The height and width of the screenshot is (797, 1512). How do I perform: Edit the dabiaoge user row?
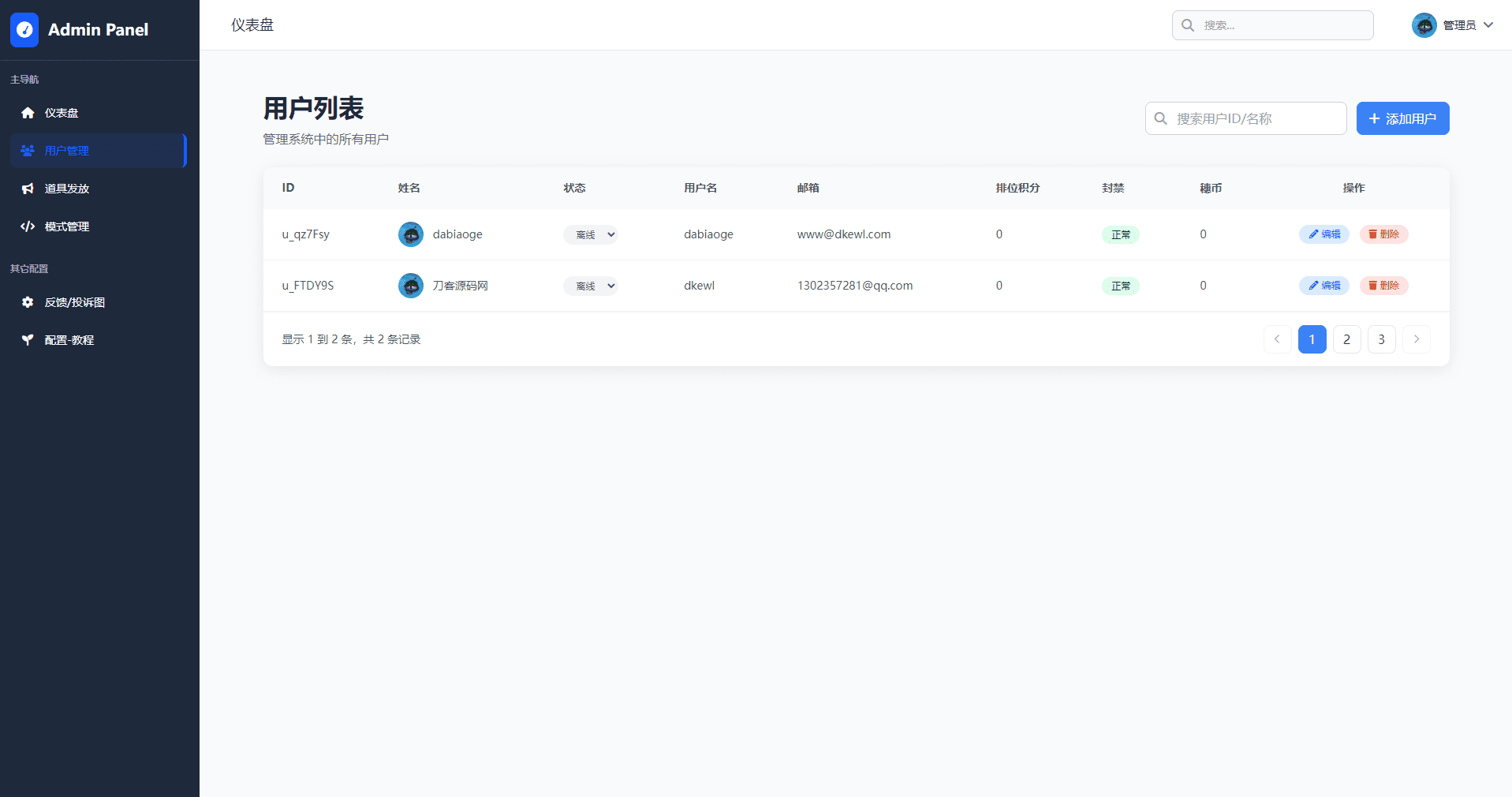[x=1324, y=234]
